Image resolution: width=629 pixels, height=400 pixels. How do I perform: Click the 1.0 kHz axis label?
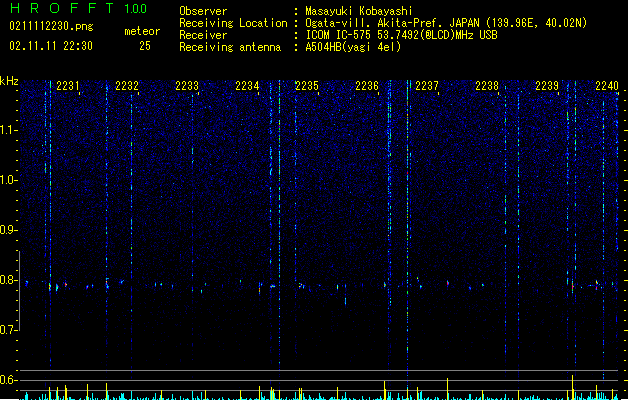(9, 180)
